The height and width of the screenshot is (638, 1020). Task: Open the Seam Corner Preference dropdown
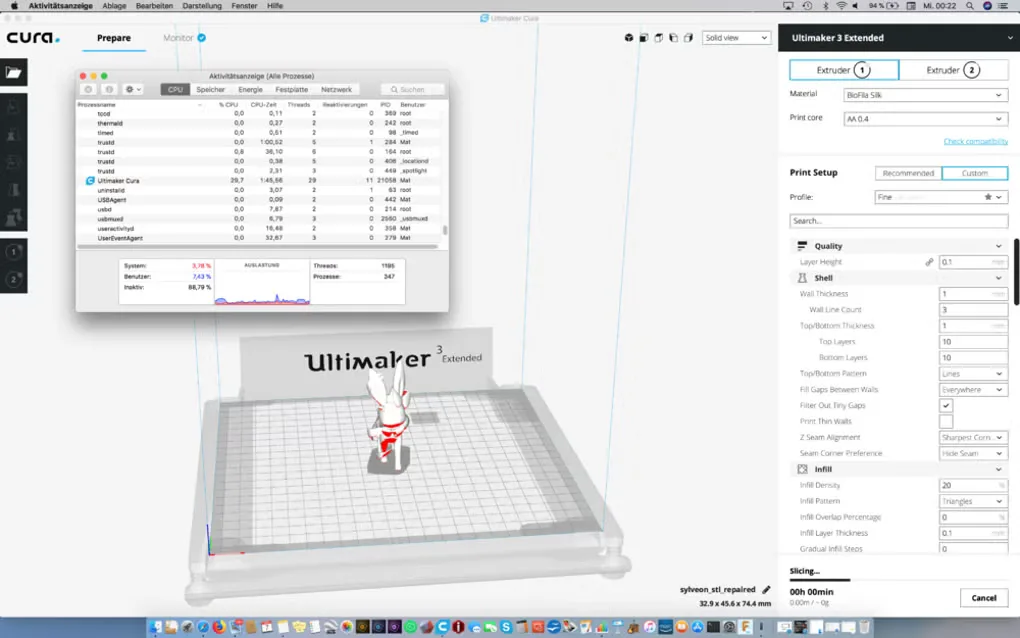click(973, 453)
